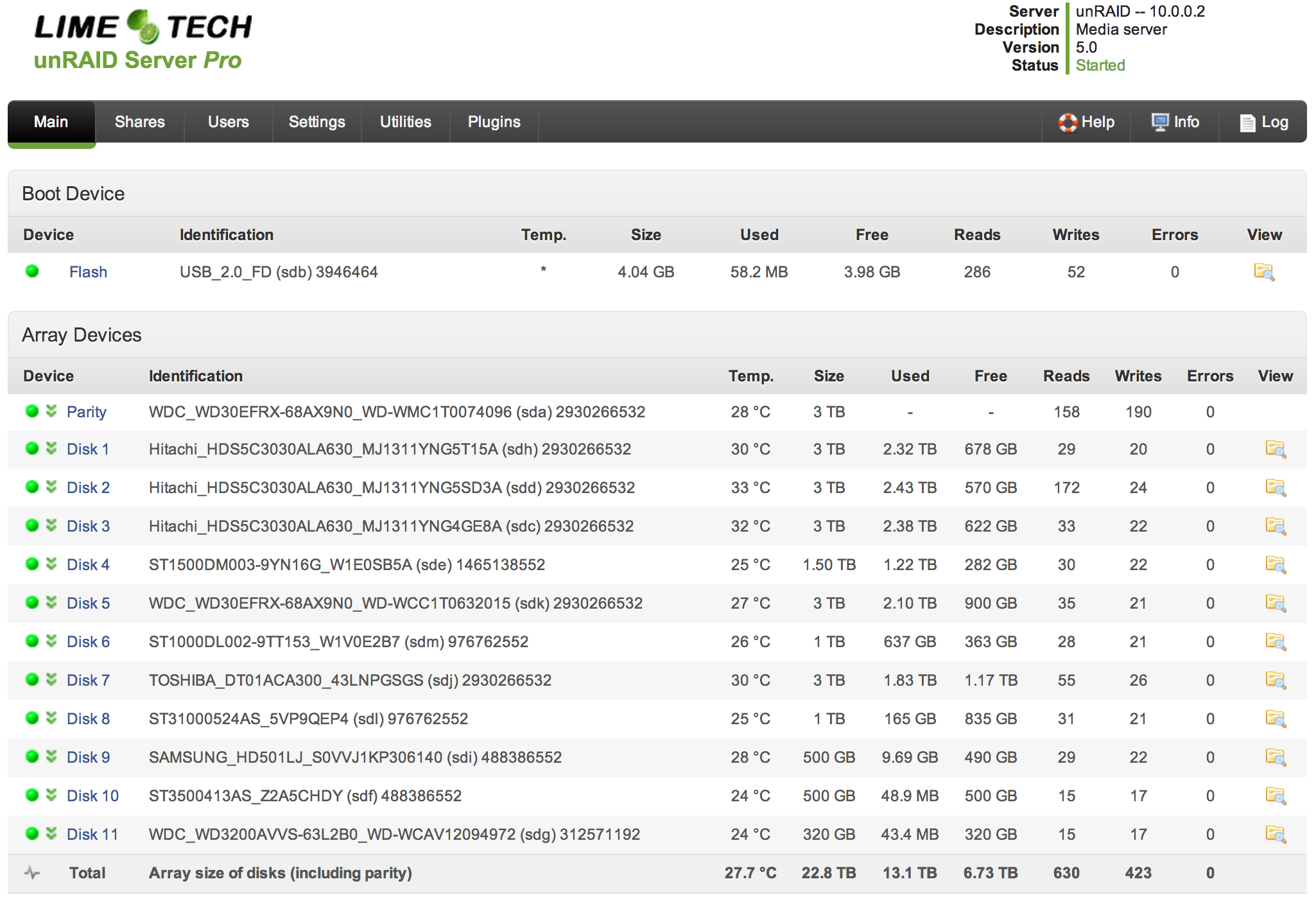The image size is (1316, 904).
Task: Click Parity identification WDC_WD30EFRX-68AX9N0_WD-WMC1T0074096
Action: [330, 412]
